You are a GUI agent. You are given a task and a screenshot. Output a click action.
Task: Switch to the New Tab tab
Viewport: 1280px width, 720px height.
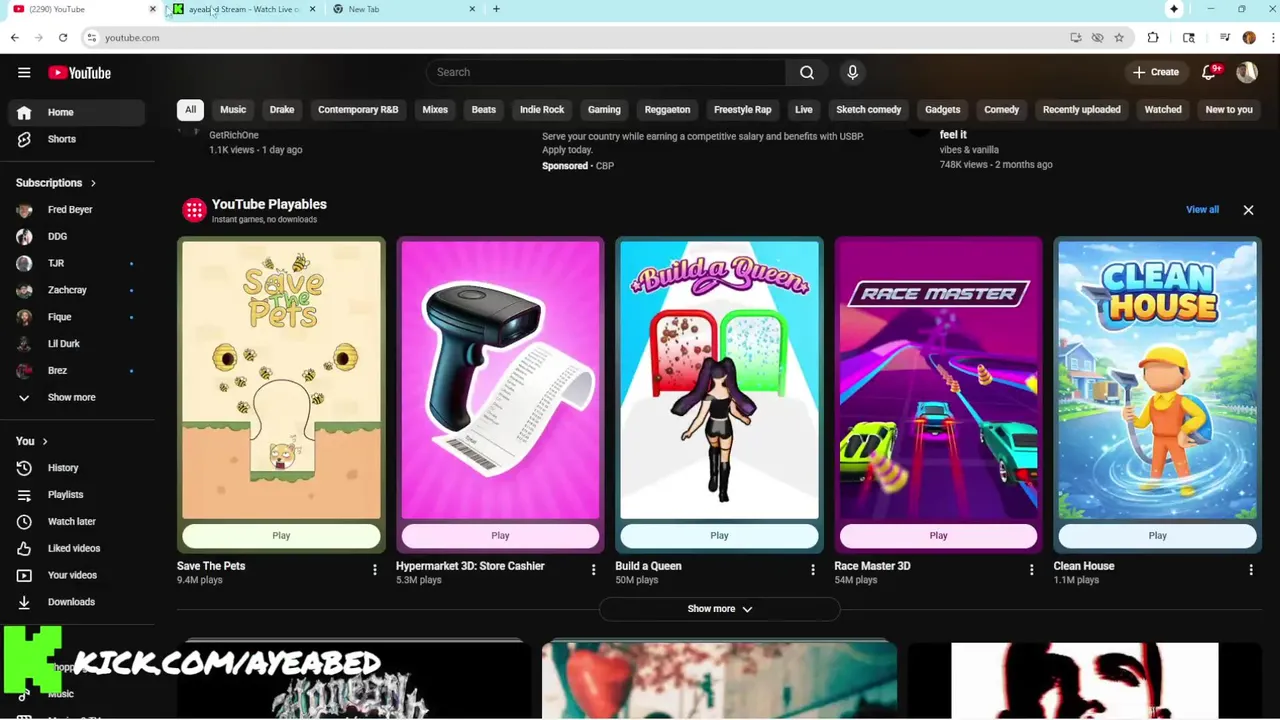pos(400,9)
